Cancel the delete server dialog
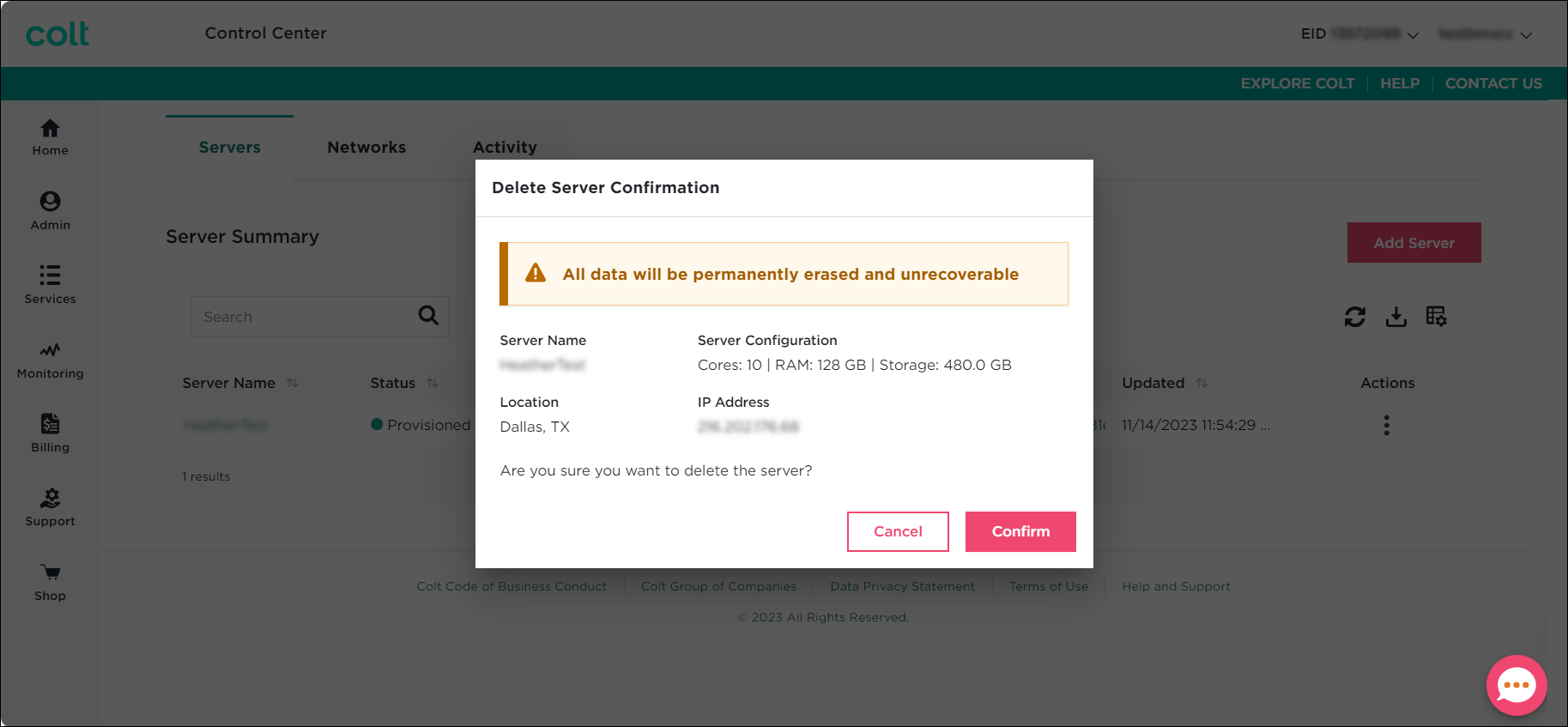This screenshot has height=727, width=1568. pyautogui.click(x=897, y=531)
